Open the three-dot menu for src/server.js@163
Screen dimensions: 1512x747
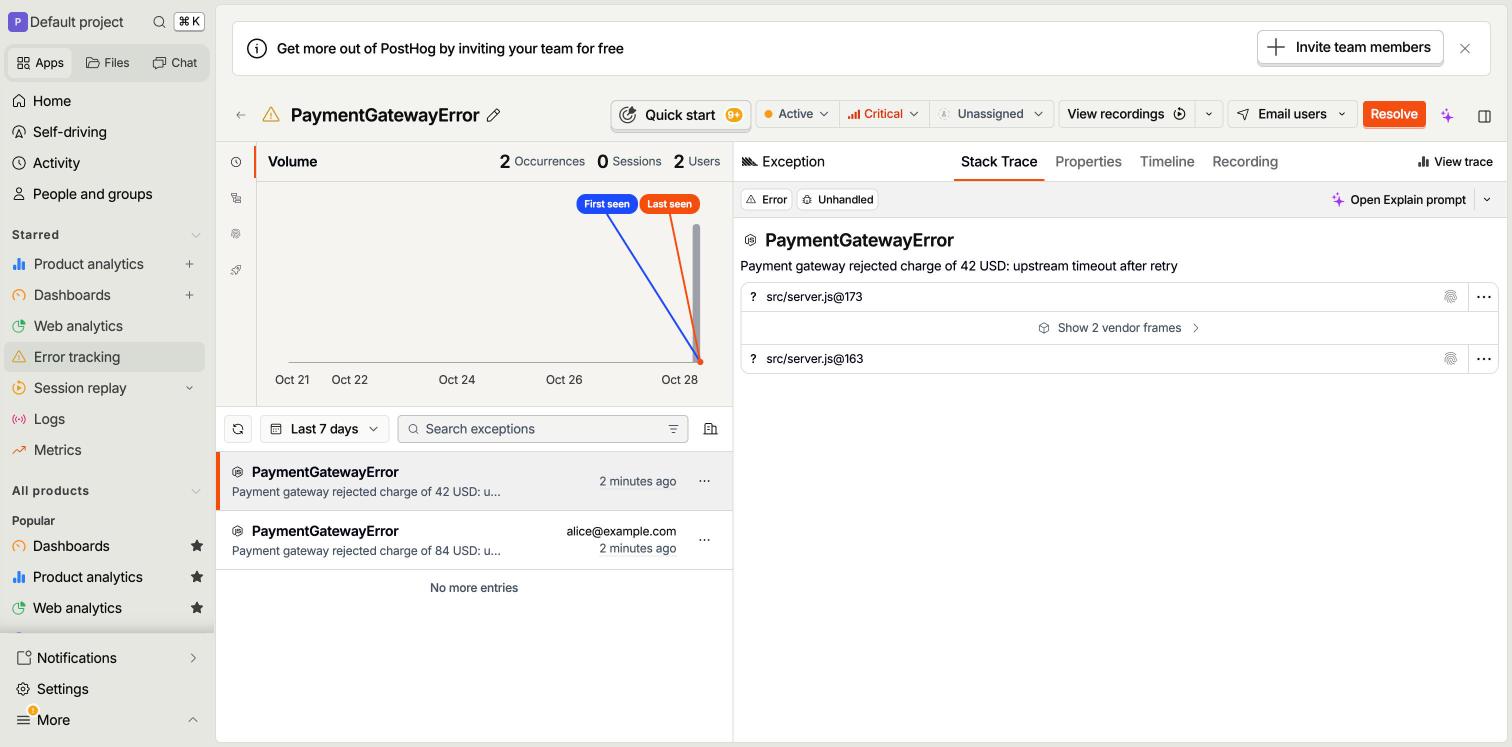[1483, 359]
